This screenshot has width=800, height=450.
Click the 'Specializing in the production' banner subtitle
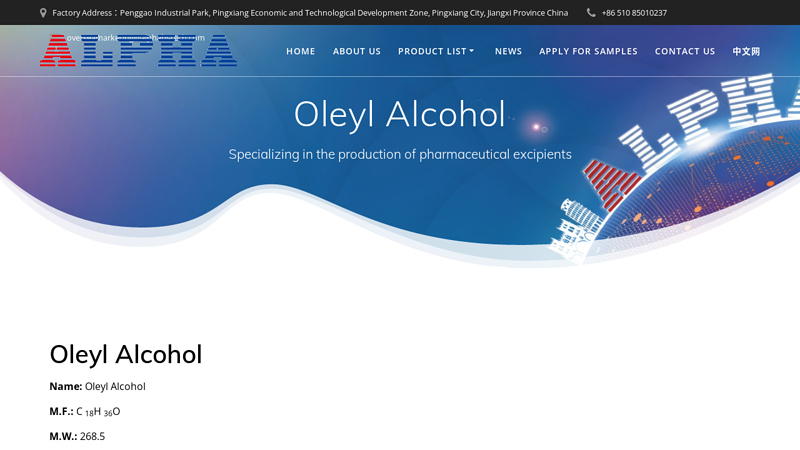pyautogui.click(x=400, y=154)
